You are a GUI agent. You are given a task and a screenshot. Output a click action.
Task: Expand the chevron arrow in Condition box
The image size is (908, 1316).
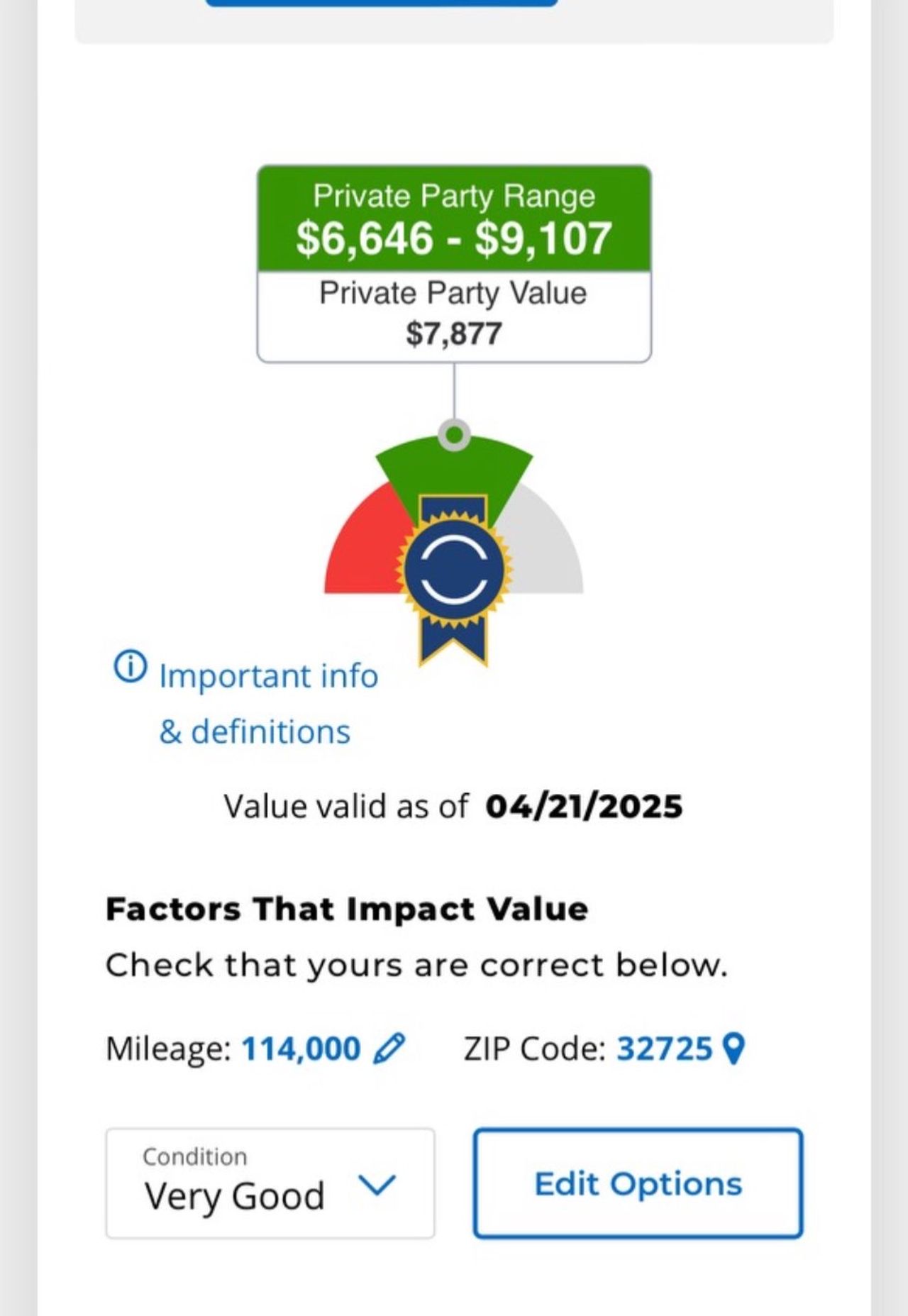pos(377,1183)
